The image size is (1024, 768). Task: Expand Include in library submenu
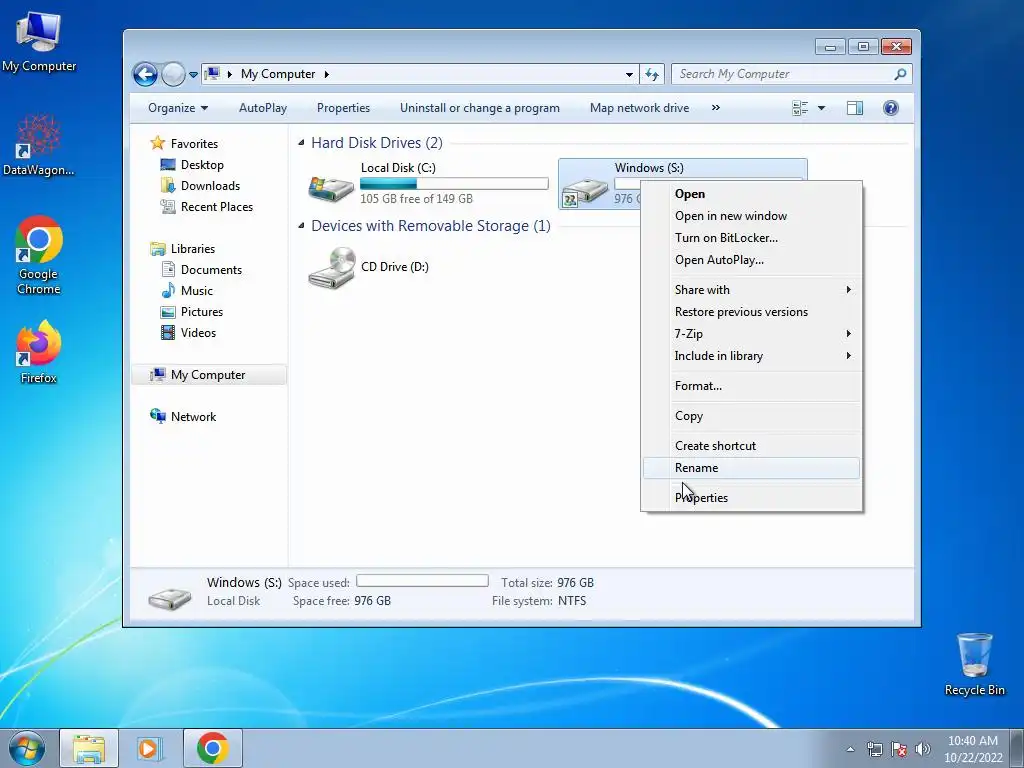(x=751, y=356)
